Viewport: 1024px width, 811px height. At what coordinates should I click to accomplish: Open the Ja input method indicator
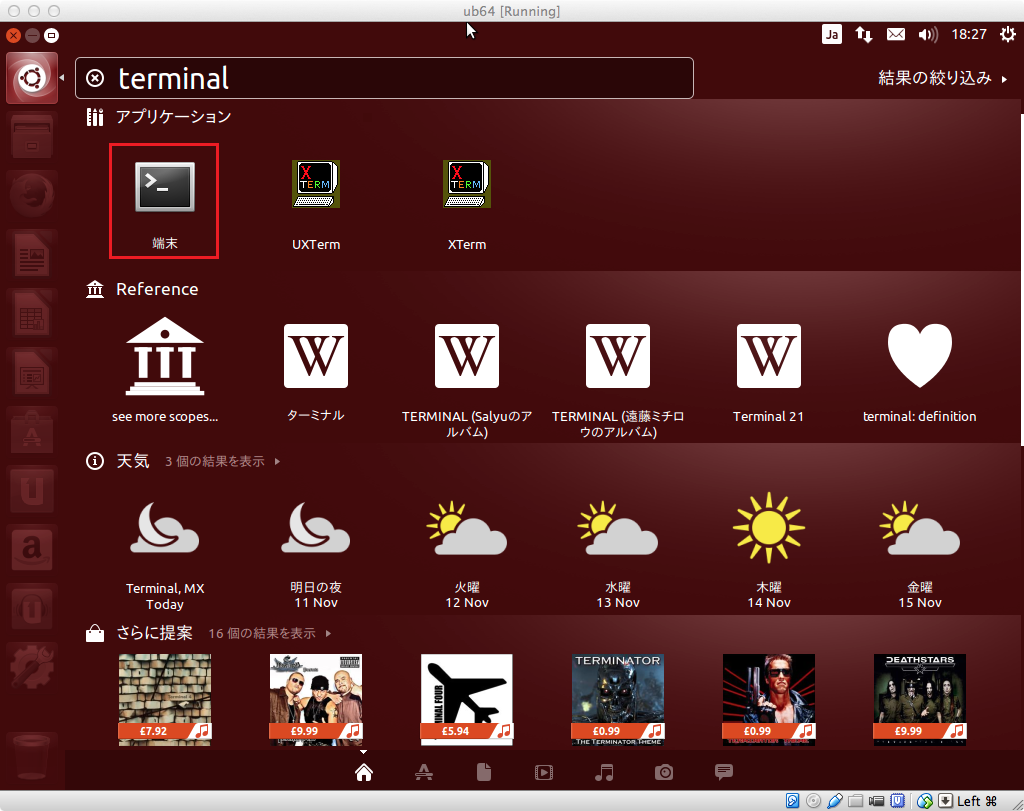click(831, 35)
